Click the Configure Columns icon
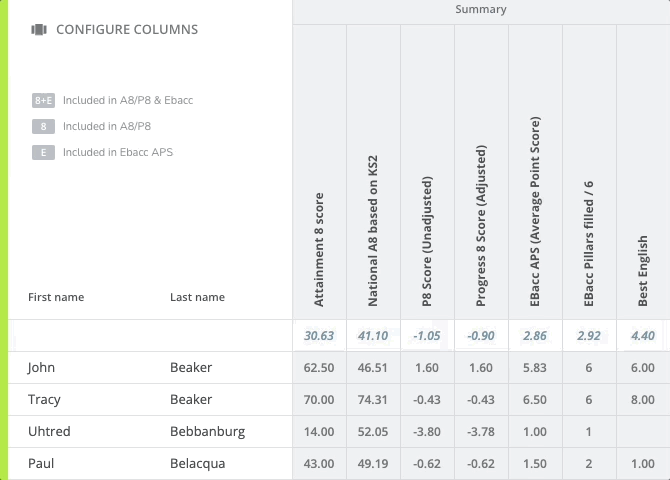The height and width of the screenshot is (480, 670). (x=39, y=30)
